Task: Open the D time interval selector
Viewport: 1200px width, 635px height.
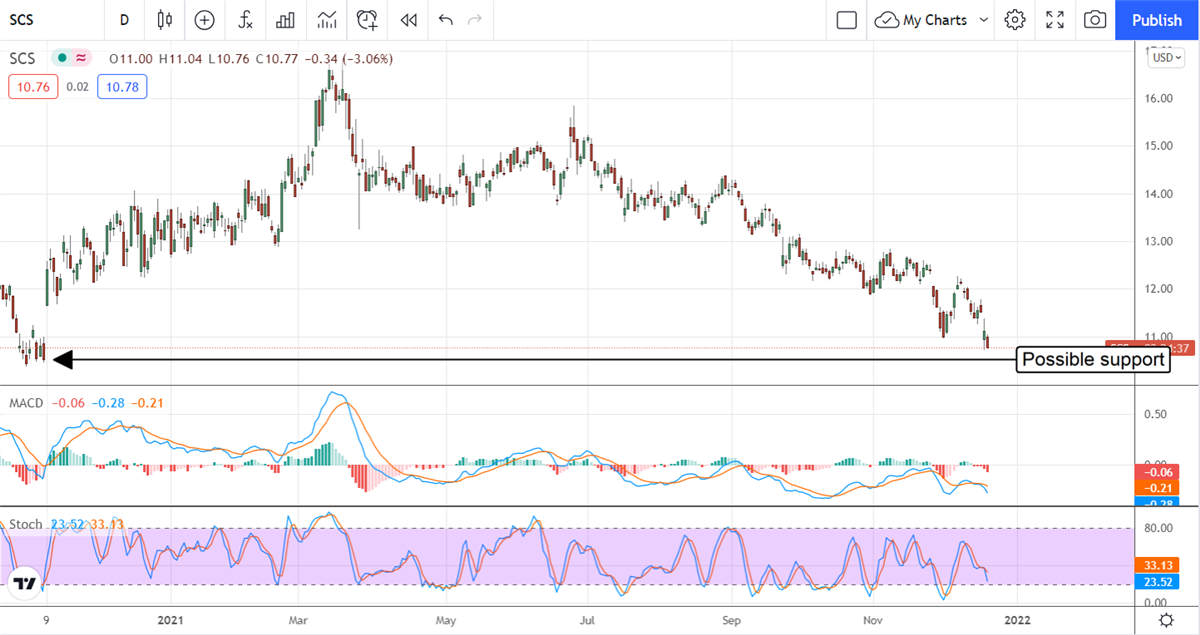Action: pos(124,19)
